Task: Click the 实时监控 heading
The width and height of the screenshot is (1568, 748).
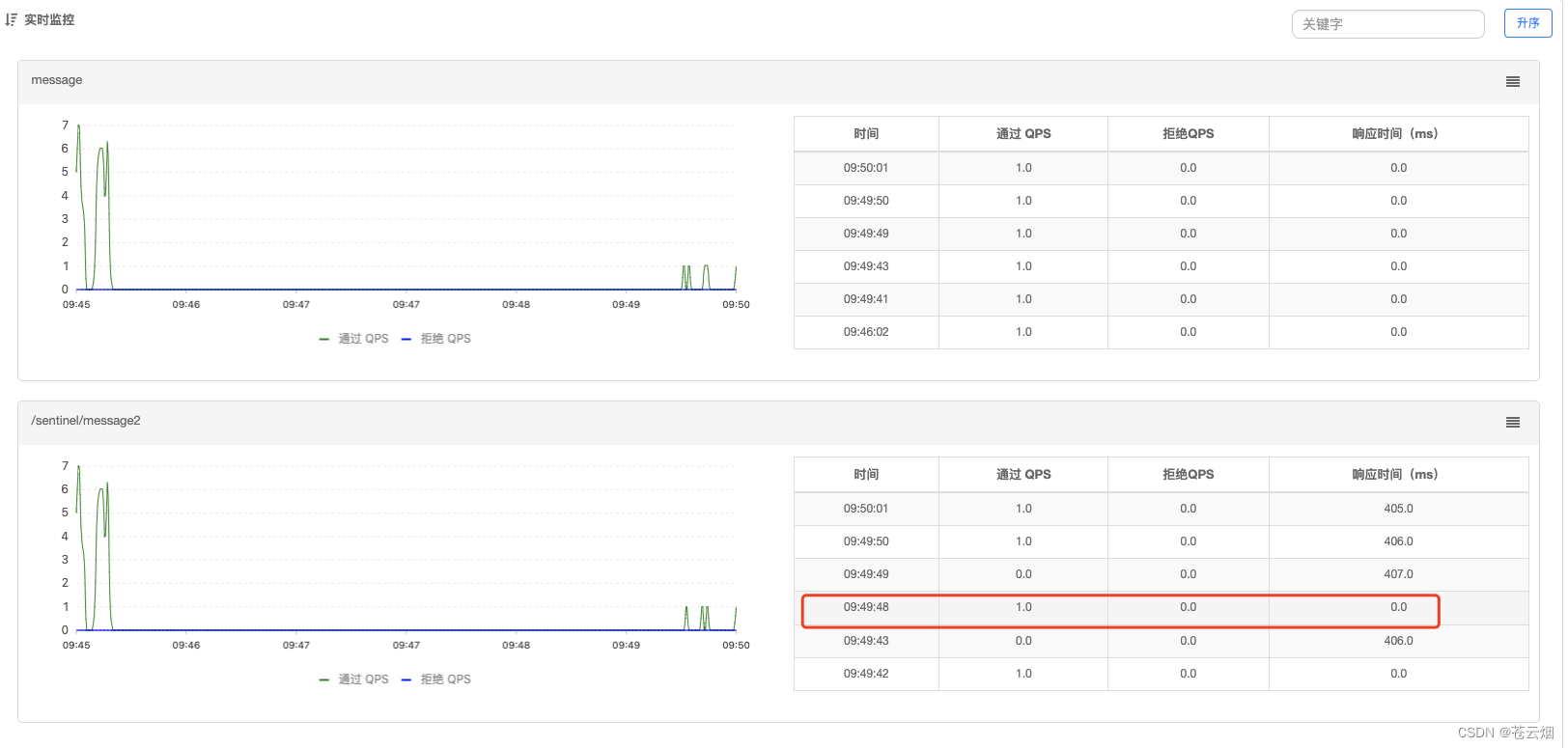Action: 49,19
